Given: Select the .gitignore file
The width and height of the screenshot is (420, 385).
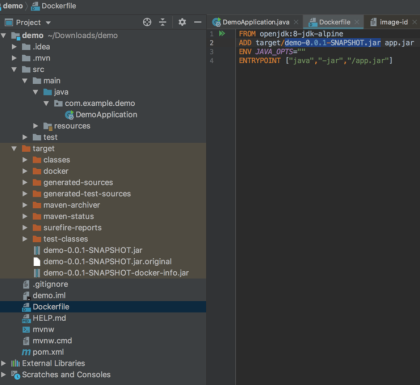Looking at the screenshot, I should [50, 284].
